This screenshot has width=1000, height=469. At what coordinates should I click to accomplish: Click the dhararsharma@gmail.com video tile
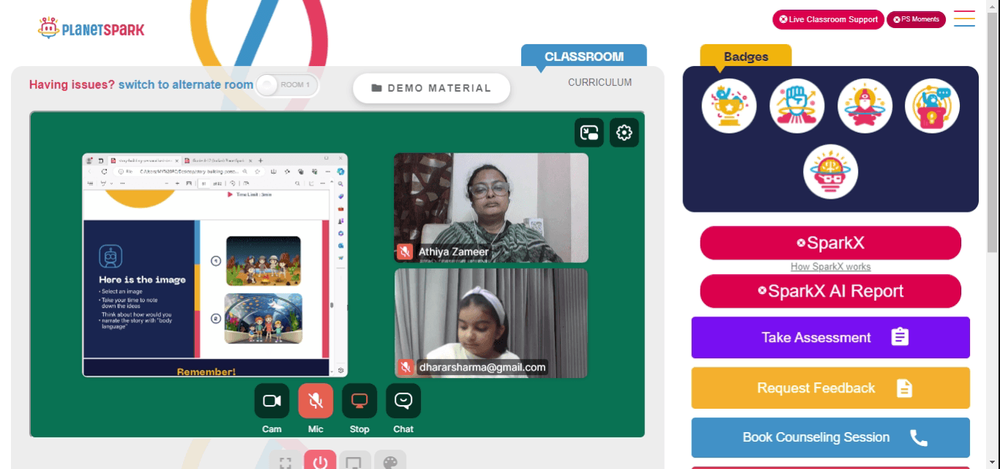click(x=491, y=323)
